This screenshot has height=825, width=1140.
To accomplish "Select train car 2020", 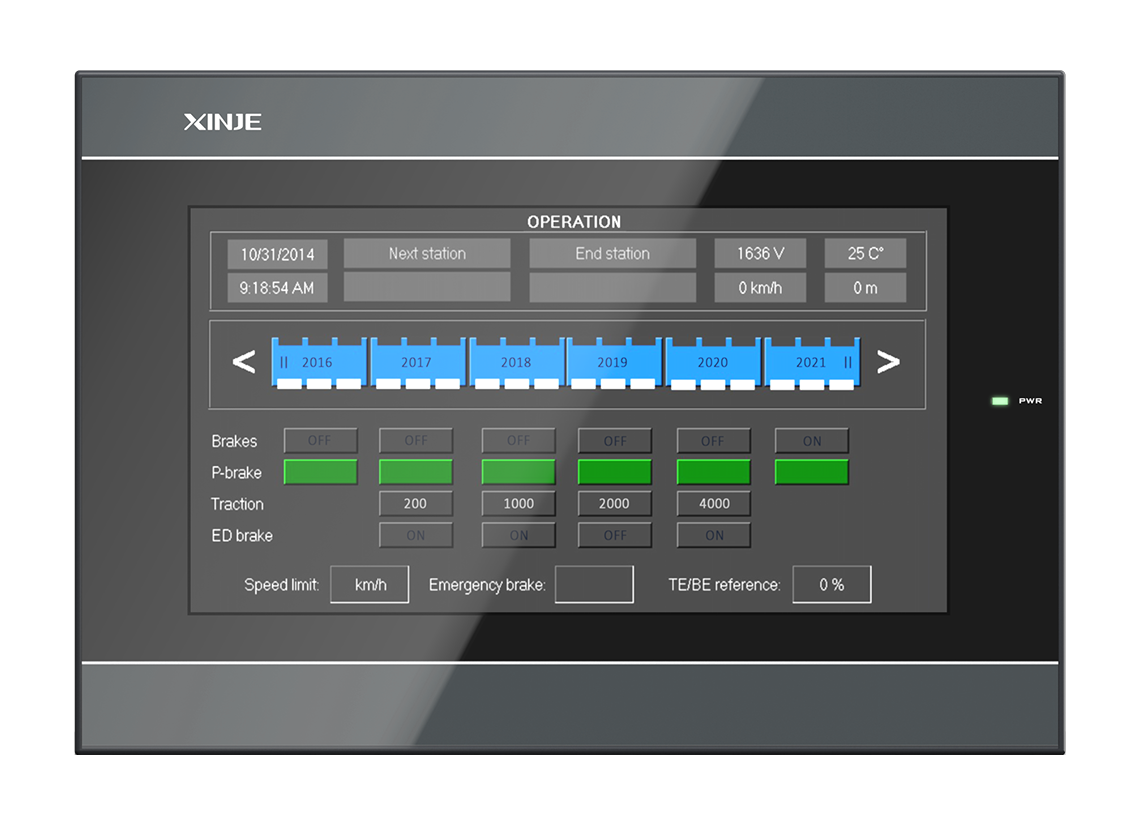I will [x=713, y=362].
